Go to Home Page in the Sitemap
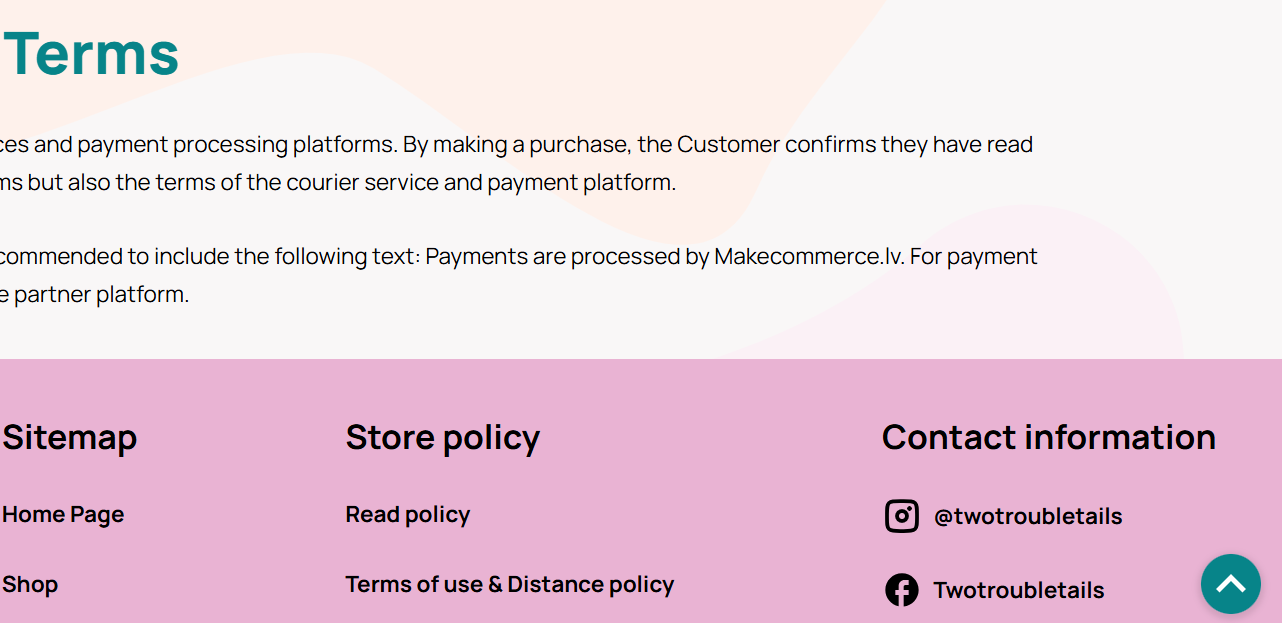Screen dimensions: 1282x623 click(x=63, y=515)
